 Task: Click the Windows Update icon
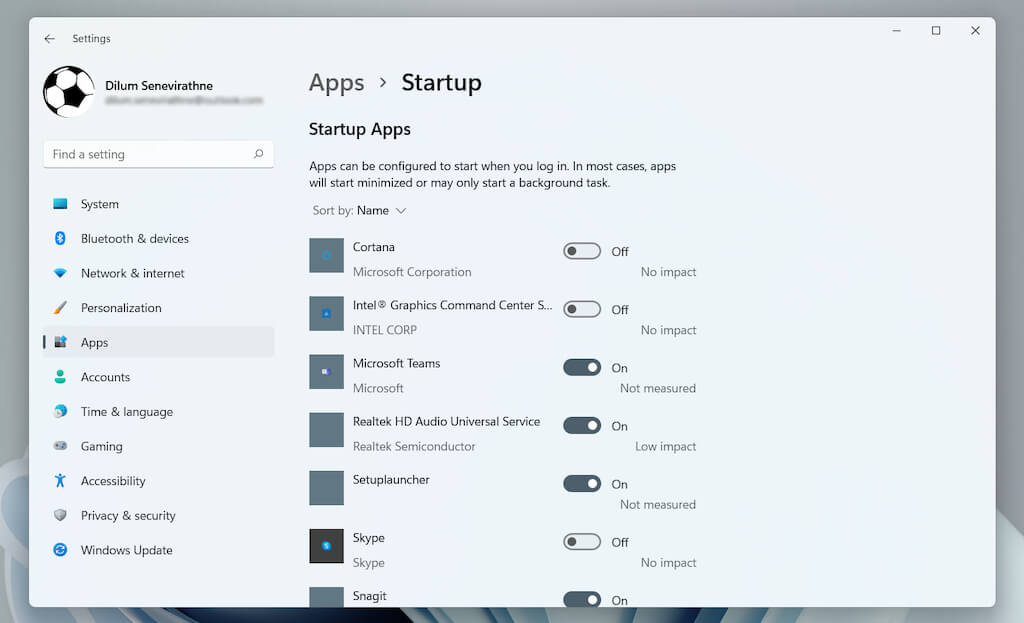click(60, 550)
